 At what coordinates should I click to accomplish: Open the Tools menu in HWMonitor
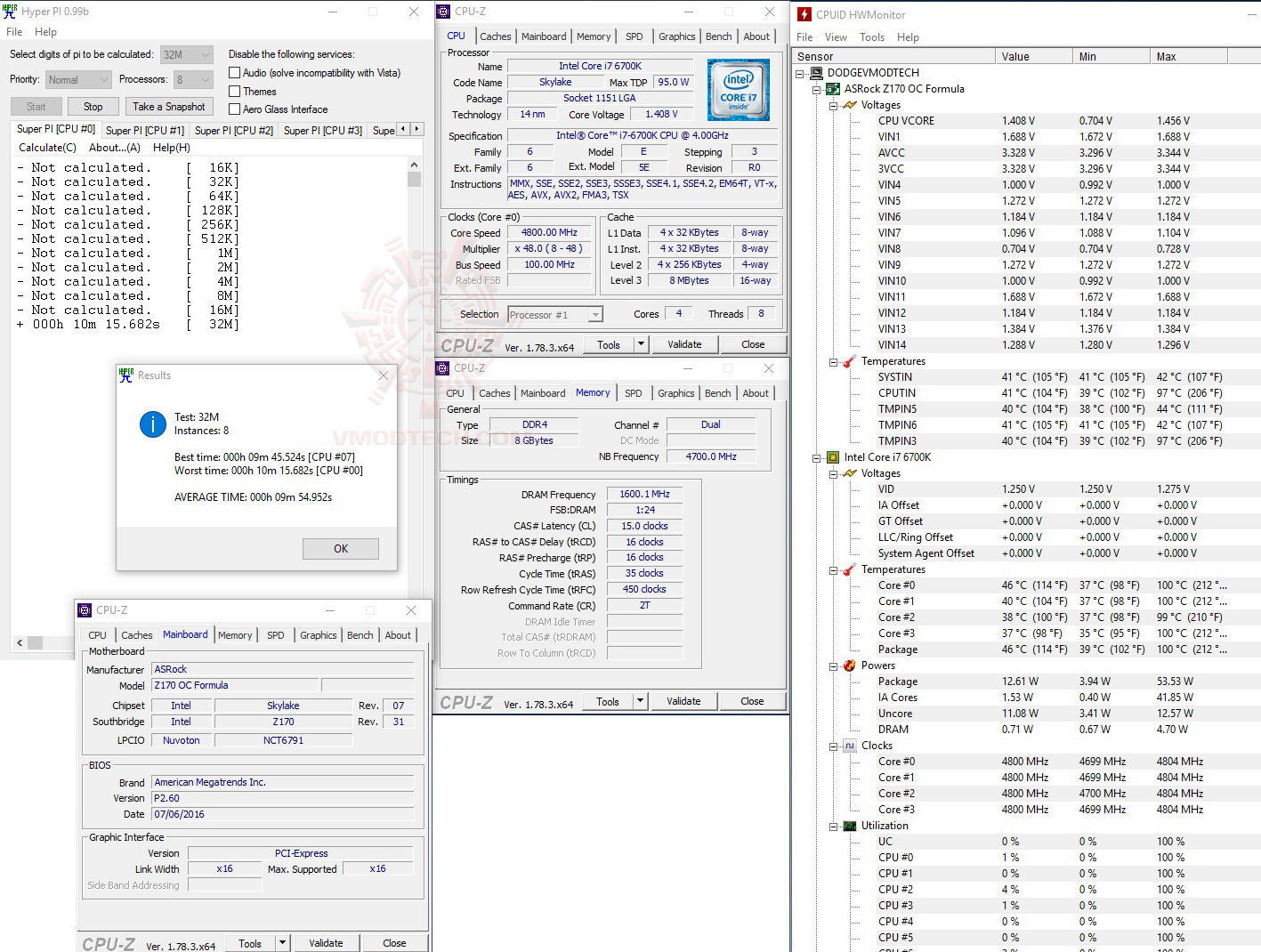[872, 37]
